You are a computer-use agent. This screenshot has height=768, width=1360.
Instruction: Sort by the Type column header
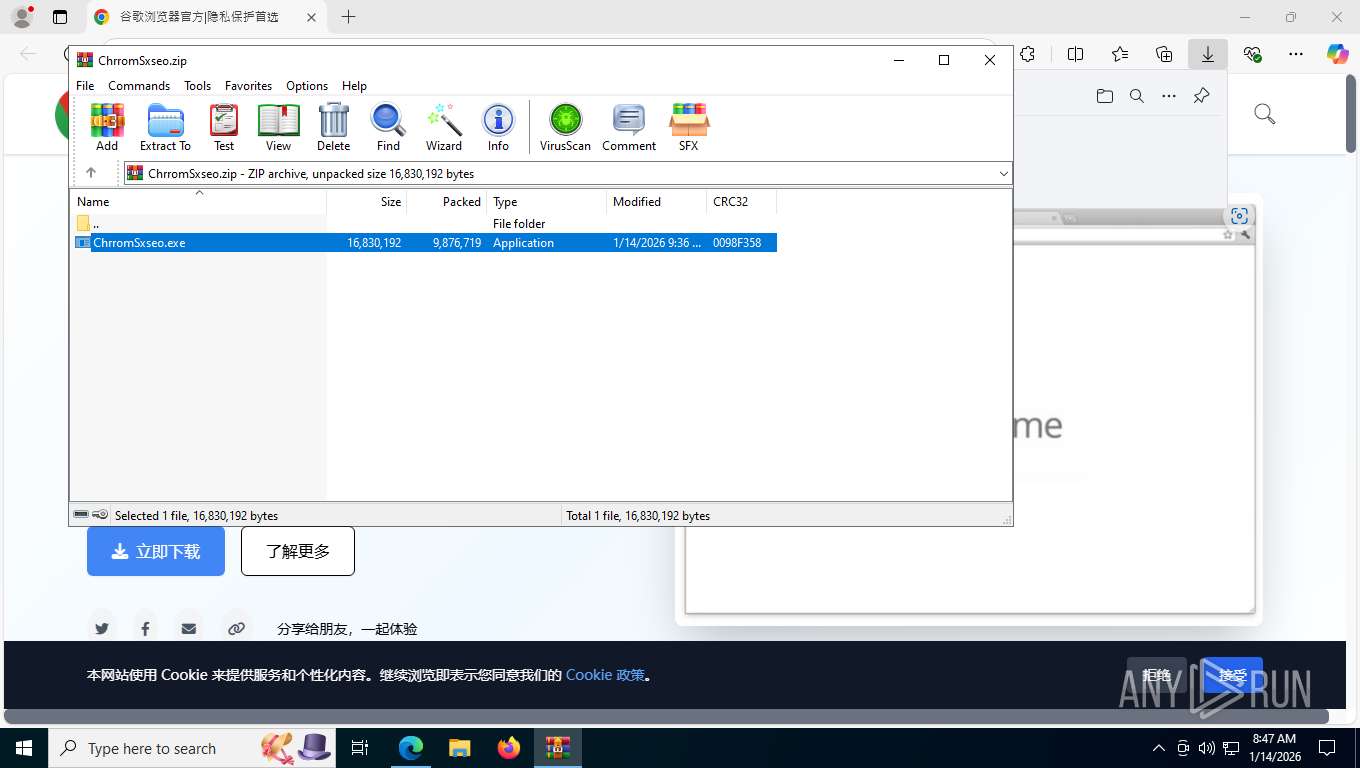pos(547,202)
